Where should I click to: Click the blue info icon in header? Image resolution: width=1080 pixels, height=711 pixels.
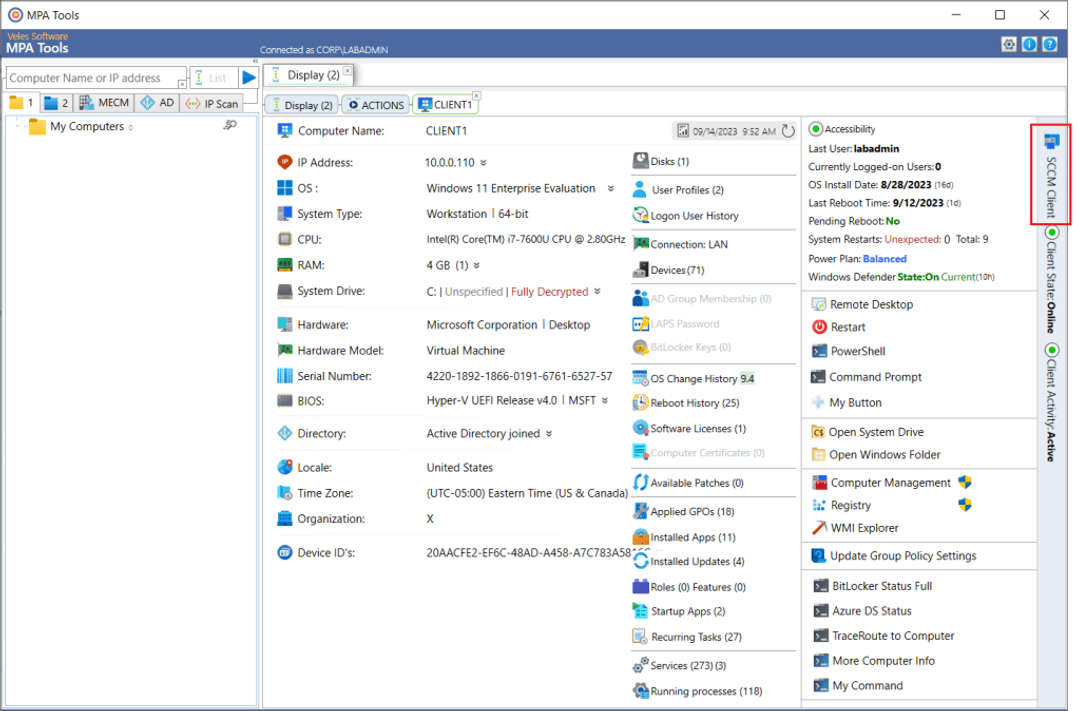click(x=1029, y=45)
